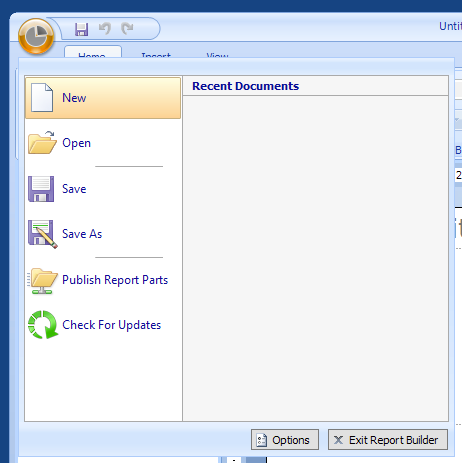Click the open folder icon
The height and width of the screenshot is (463, 462).
pos(42,143)
